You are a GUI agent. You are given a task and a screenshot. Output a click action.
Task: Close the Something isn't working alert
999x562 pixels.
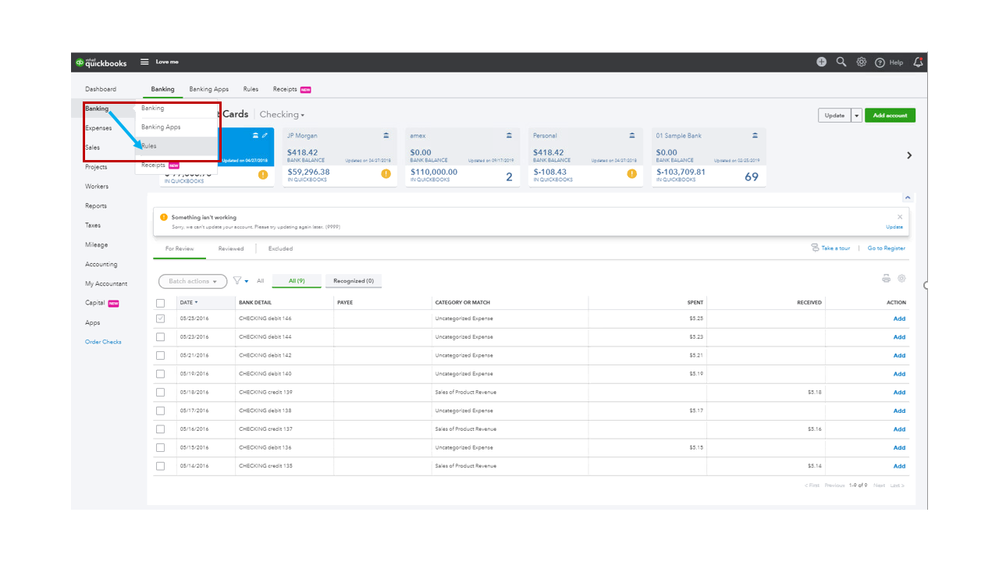pyautogui.click(x=900, y=217)
